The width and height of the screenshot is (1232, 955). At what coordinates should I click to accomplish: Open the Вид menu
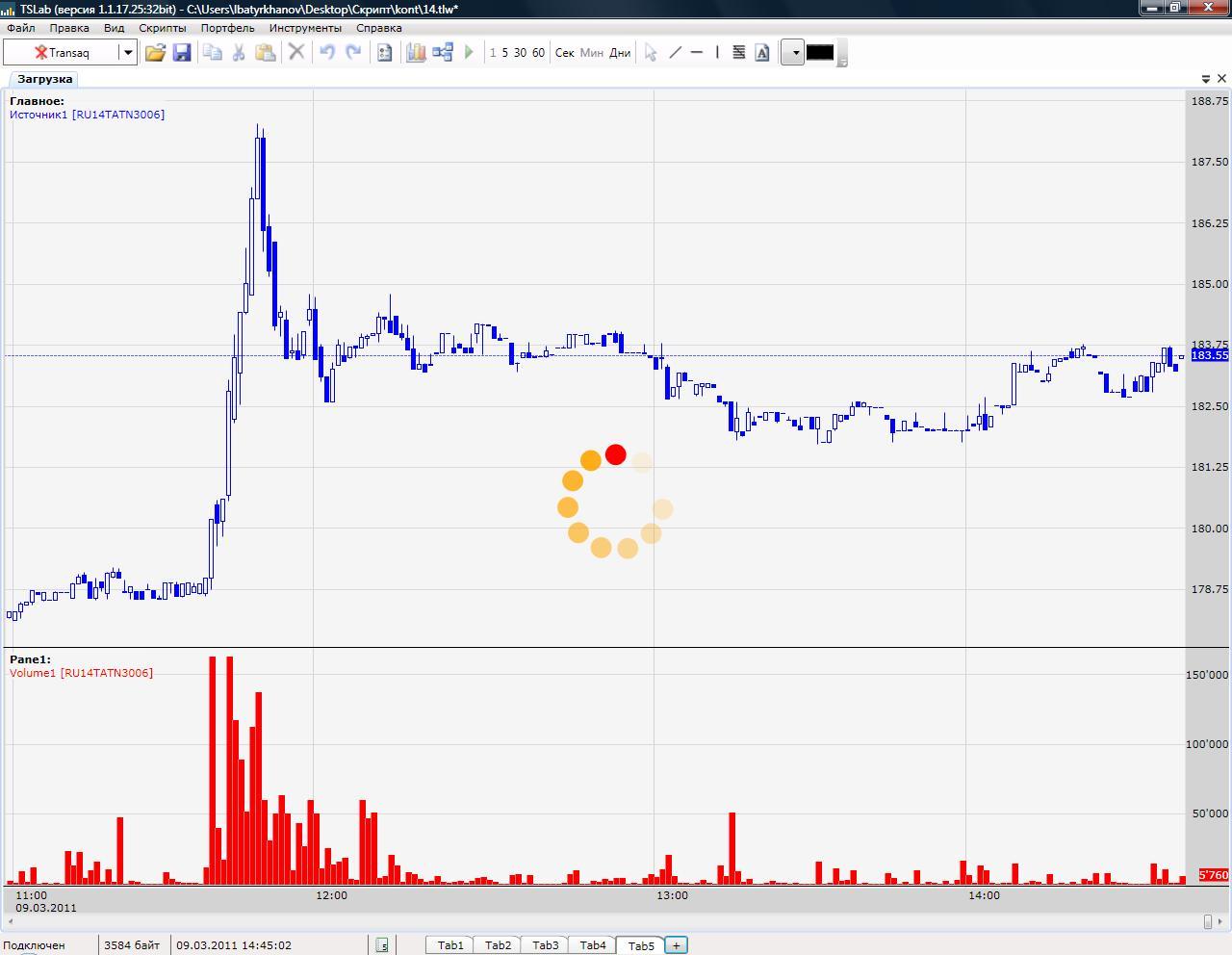coord(114,28)
